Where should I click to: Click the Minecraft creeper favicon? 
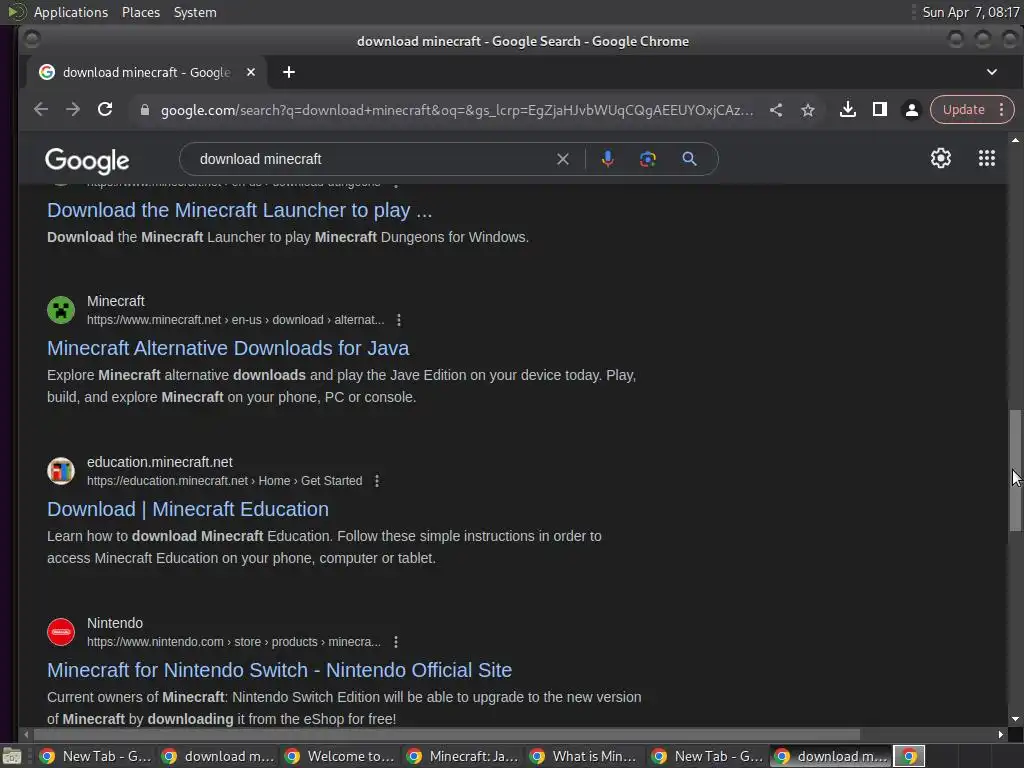tap(61, 310)
